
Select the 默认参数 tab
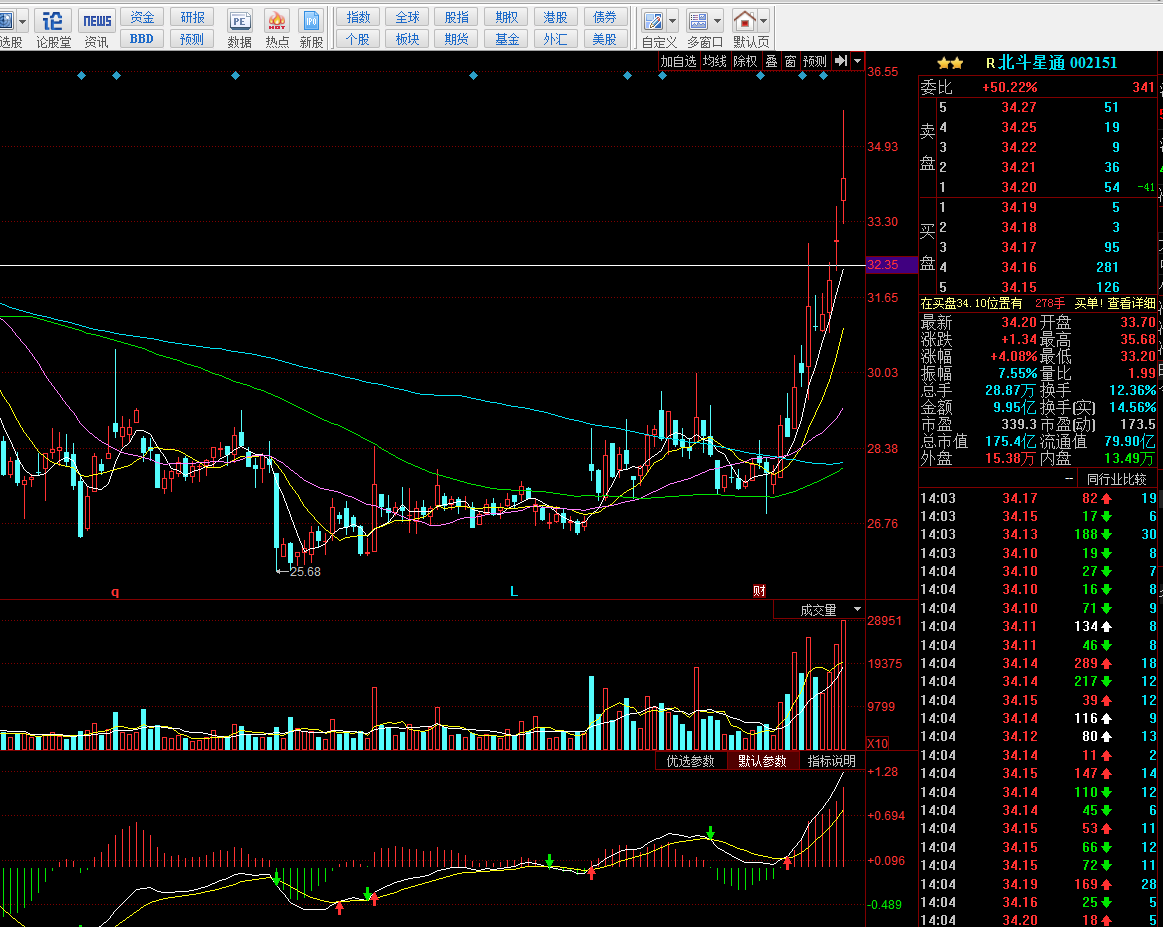click(x=762, y=761)
